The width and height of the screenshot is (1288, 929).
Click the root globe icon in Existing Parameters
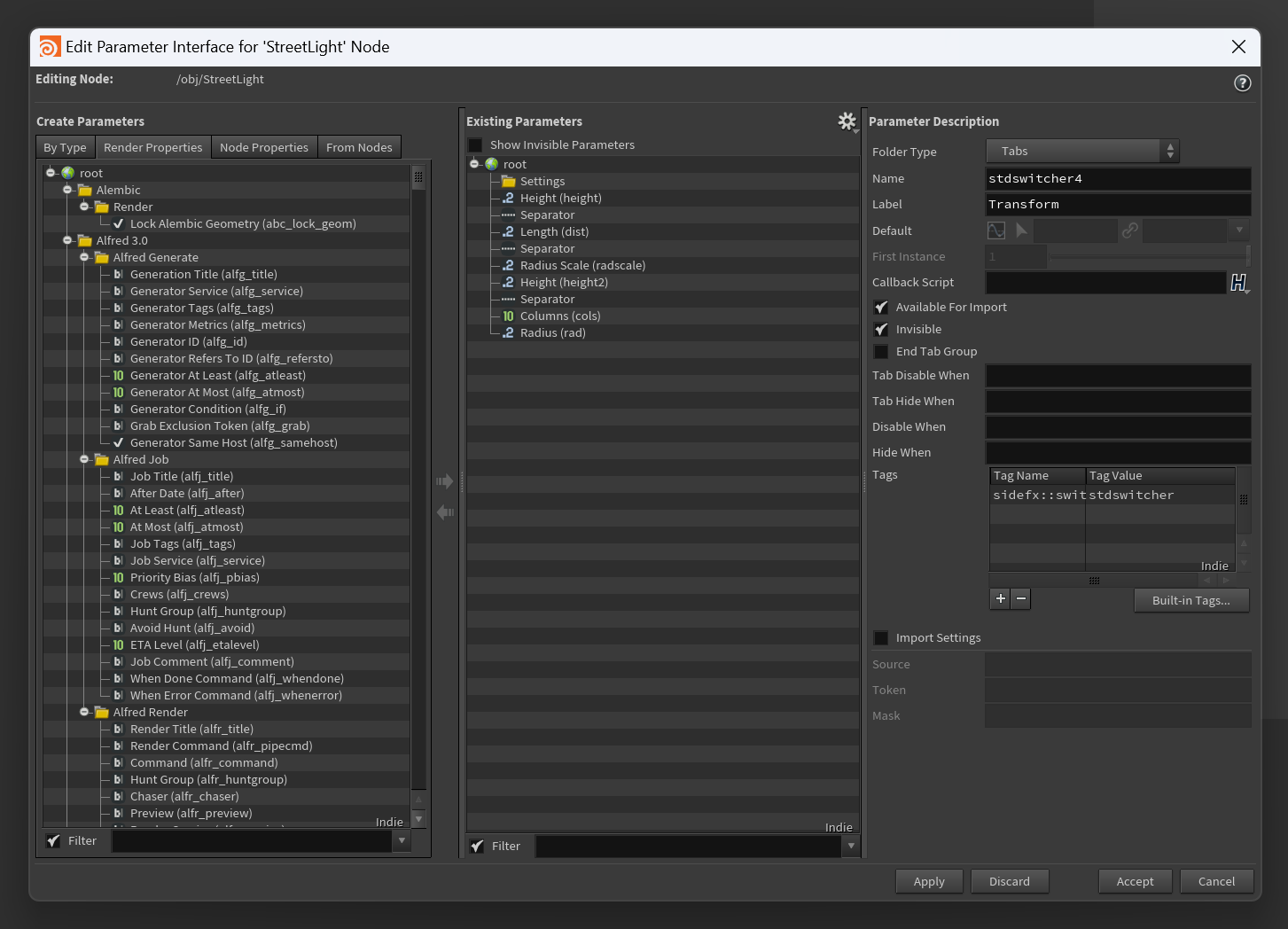click(x=491, y=164)
